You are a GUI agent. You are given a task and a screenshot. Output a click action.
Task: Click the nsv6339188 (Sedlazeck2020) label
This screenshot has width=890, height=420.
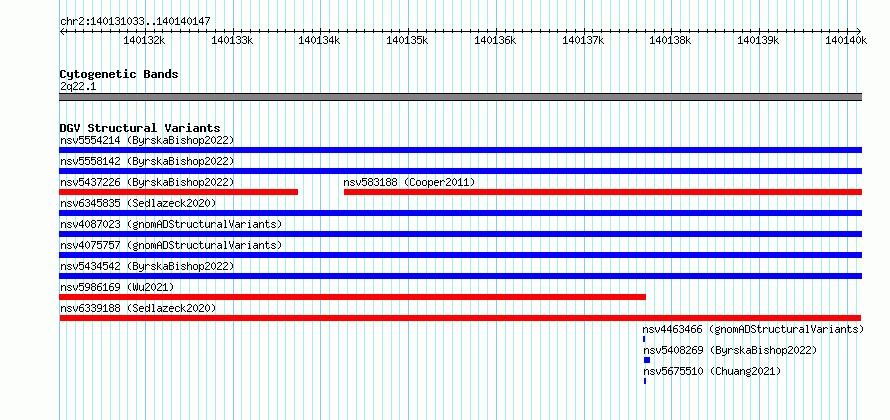pyautogui.click(x=138, y=308)
